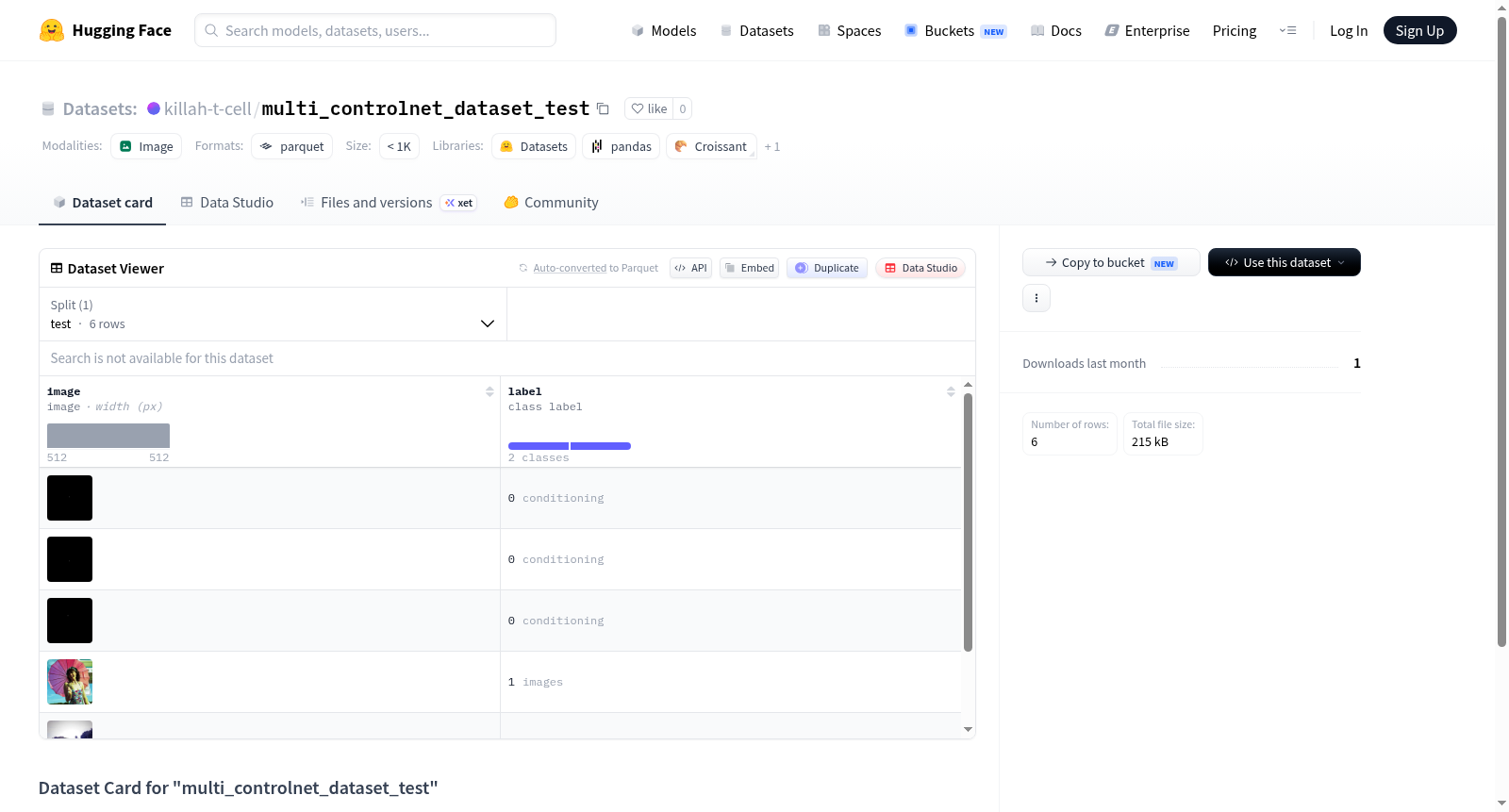
Task: Open Spaces in the top navigation
Action: 849,30
